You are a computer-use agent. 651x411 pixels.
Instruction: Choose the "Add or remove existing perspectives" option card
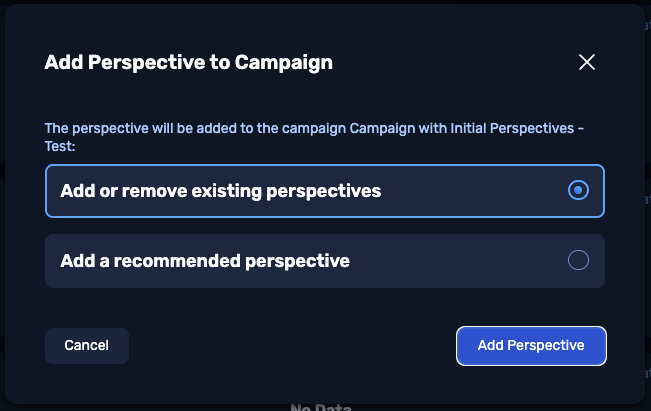coord(324,190)
